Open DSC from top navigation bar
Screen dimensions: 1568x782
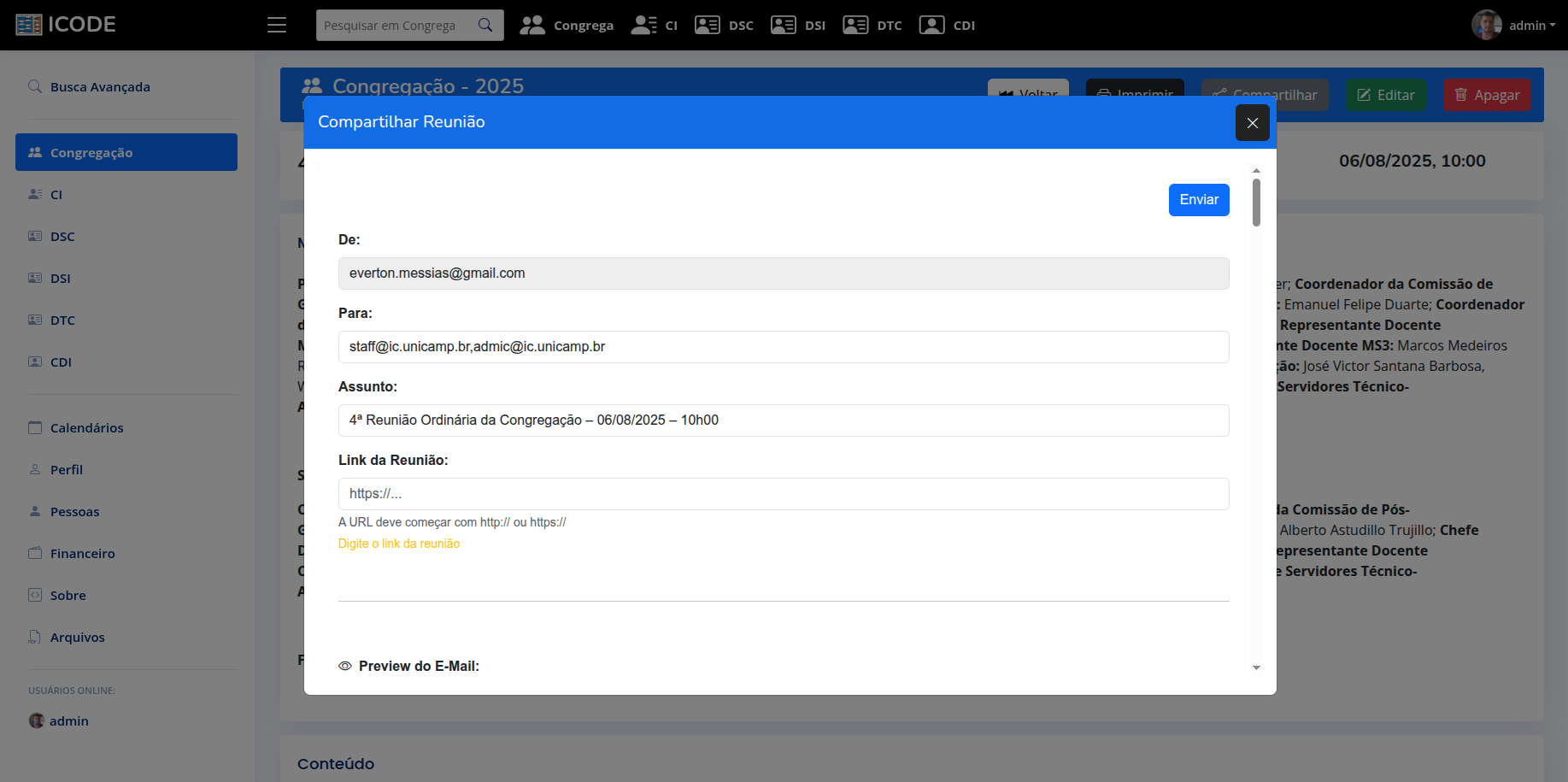point(724,26)
